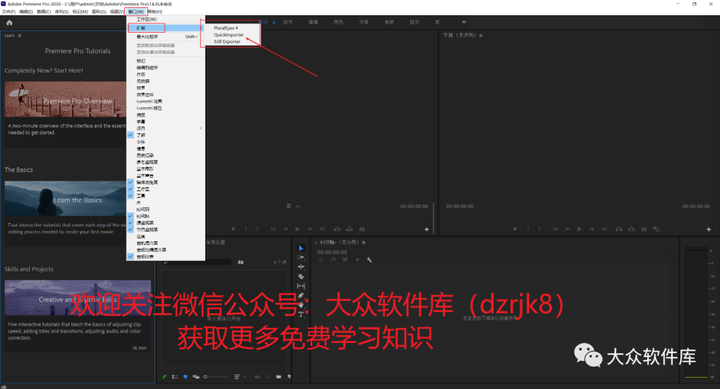Switch Project panel to list view
This screenshot has width=720, height=389.
click(x=174, y=377)
